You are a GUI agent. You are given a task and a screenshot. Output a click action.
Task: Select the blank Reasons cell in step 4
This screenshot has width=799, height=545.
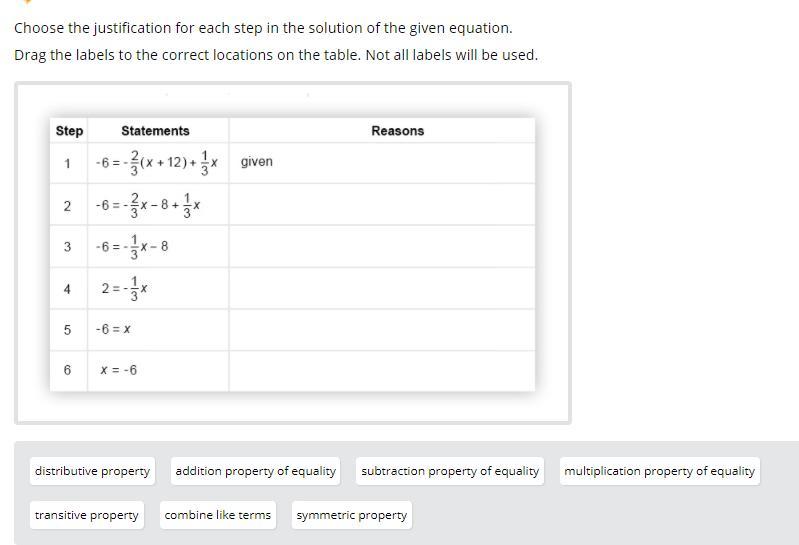tap(382, 288)
